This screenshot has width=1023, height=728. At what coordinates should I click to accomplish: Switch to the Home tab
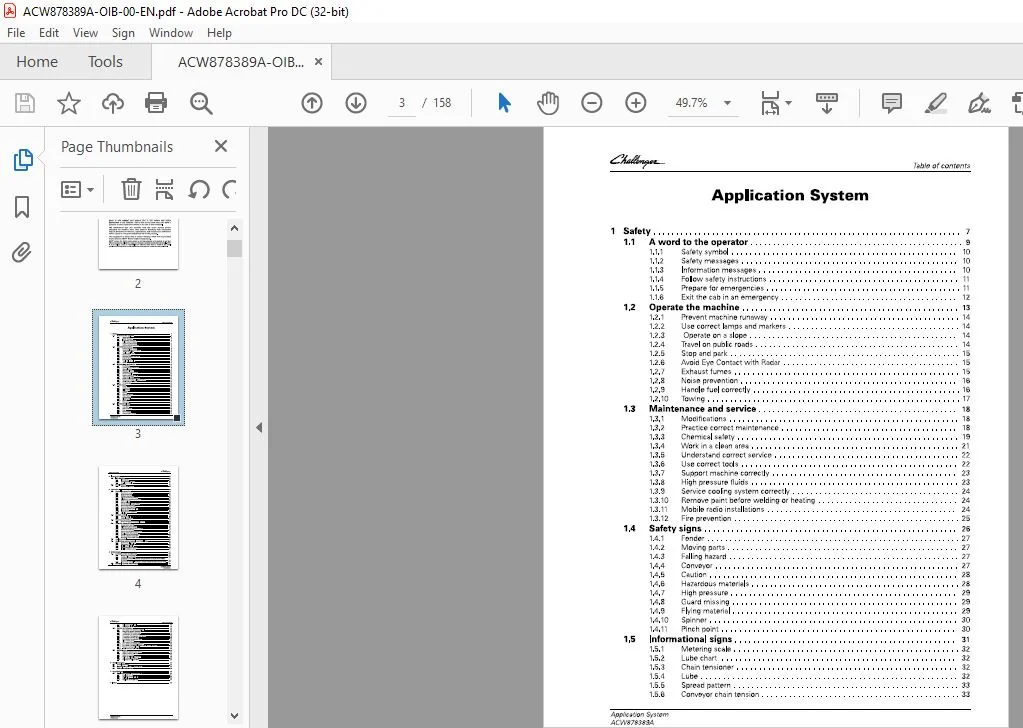click(x=37, y=61)
